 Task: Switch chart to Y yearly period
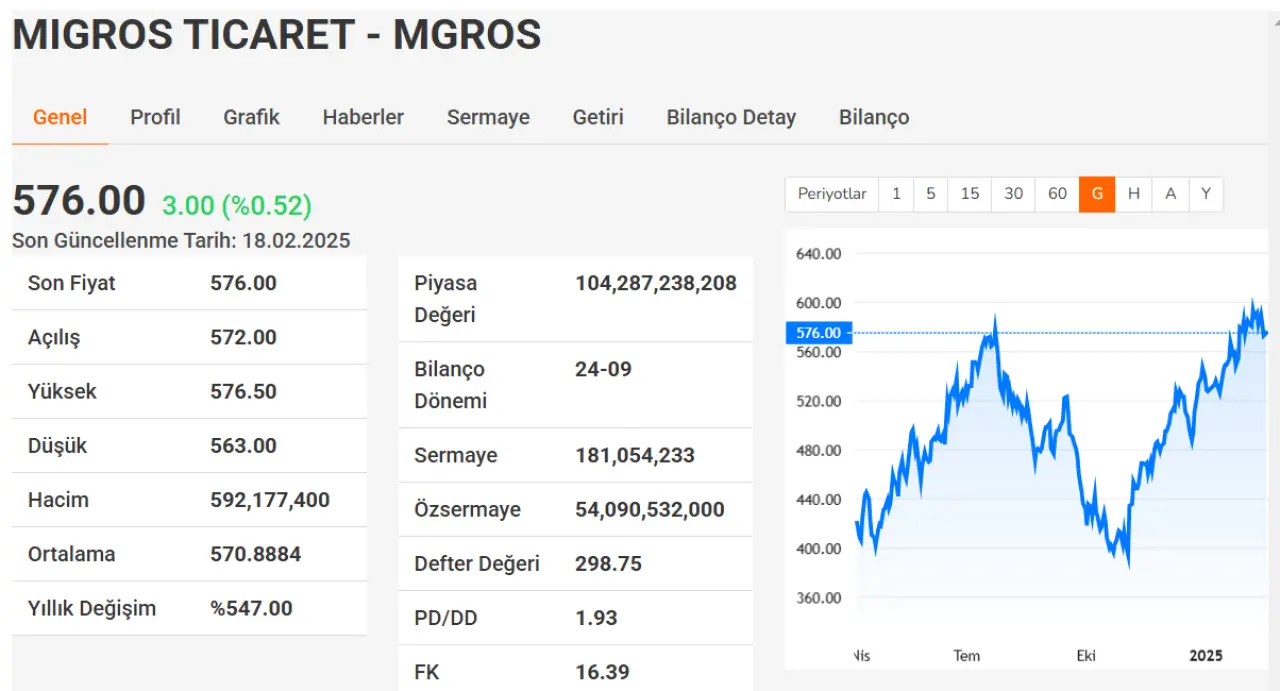pyautogui.click(x=1206, y=194)
